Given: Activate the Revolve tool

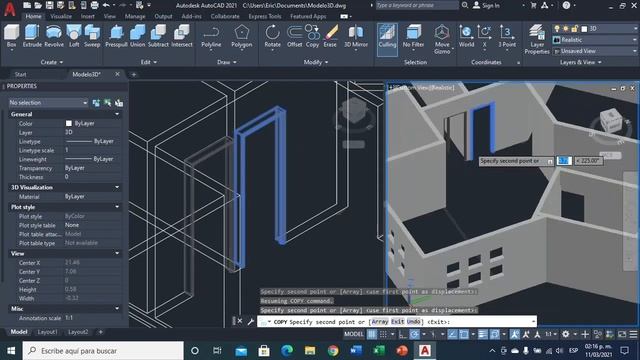Looking at the screenshot, I should (54, 36).
